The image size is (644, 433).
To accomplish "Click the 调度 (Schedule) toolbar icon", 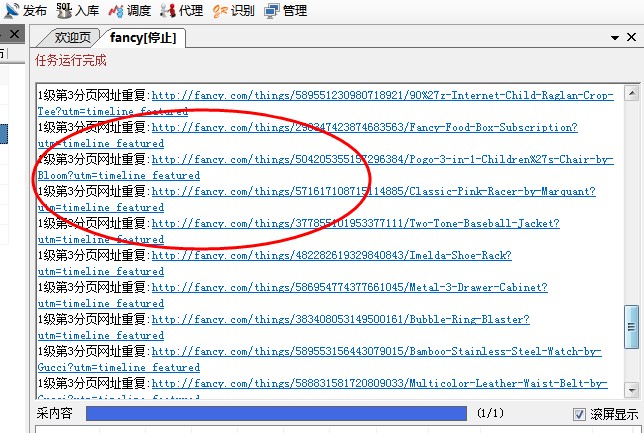I will pyautogui.click(x=130, y=11).
